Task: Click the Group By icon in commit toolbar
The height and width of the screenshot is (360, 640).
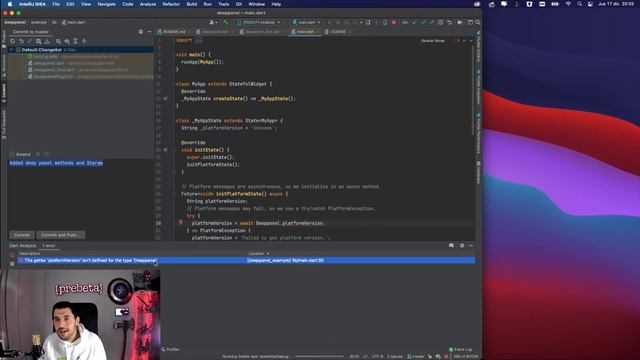Action: (58, 41)
